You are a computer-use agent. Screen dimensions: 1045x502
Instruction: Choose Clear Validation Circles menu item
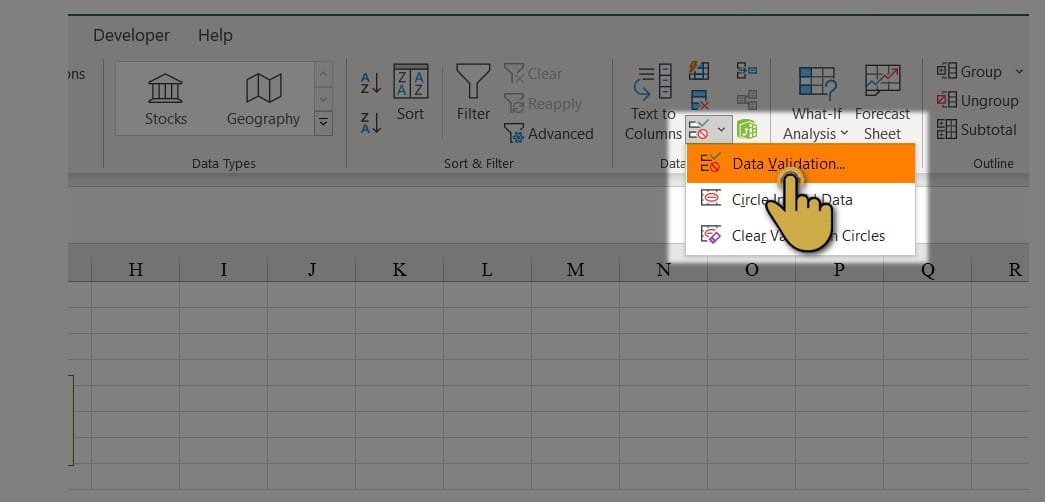(x=800, y=235)
